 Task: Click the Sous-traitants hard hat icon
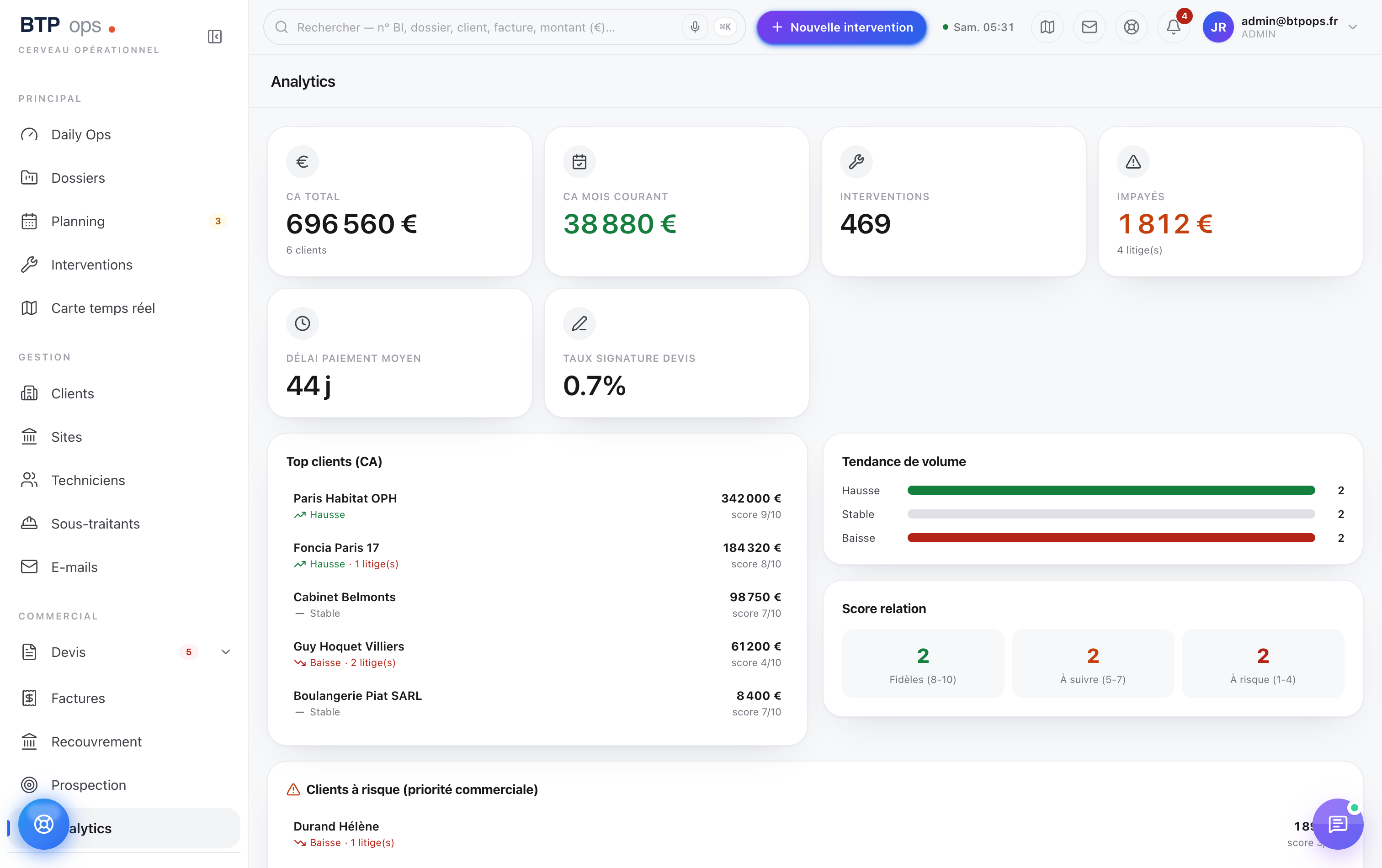[x=29, y=523]
